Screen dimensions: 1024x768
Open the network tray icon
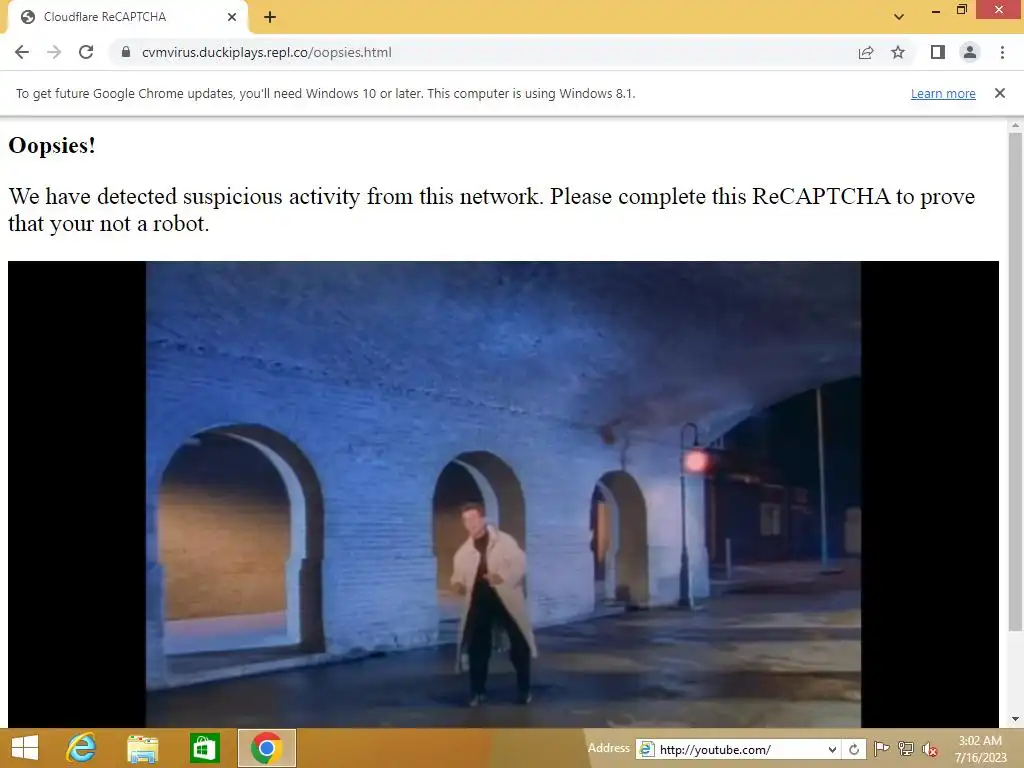pos(906,749)
